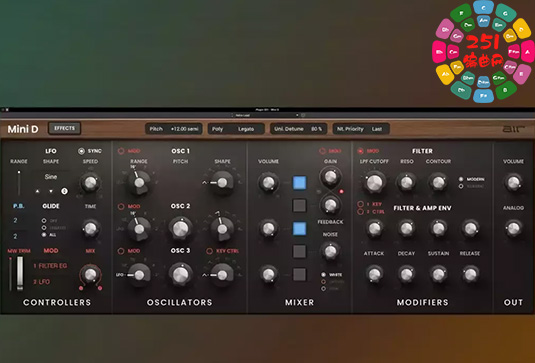Open Mod source 2 LFO

click(42, 282)
